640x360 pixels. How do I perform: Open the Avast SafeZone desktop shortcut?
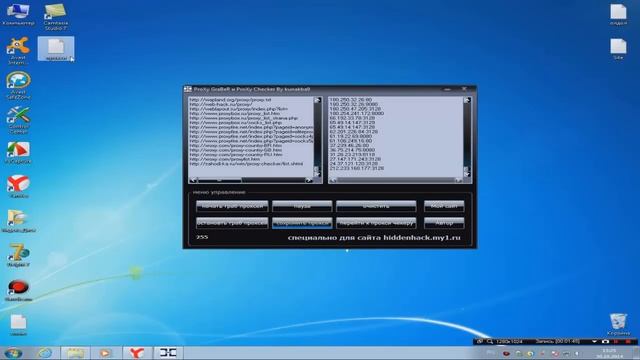(18, 85)
